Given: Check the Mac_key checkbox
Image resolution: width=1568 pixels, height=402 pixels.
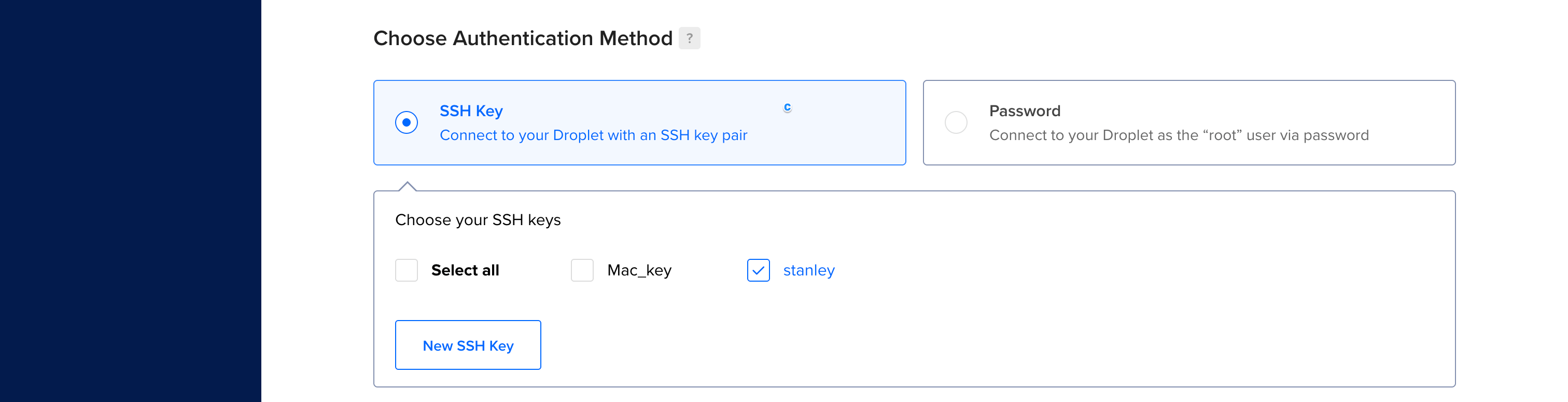Looking at the screenshot, I should (x=582, y=270).
